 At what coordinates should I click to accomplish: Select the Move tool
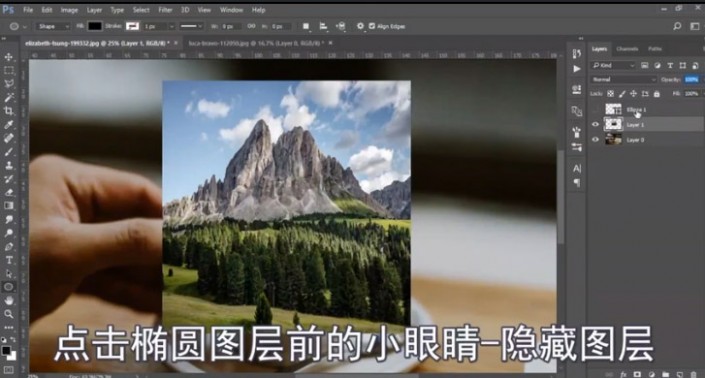coord(9,57)
